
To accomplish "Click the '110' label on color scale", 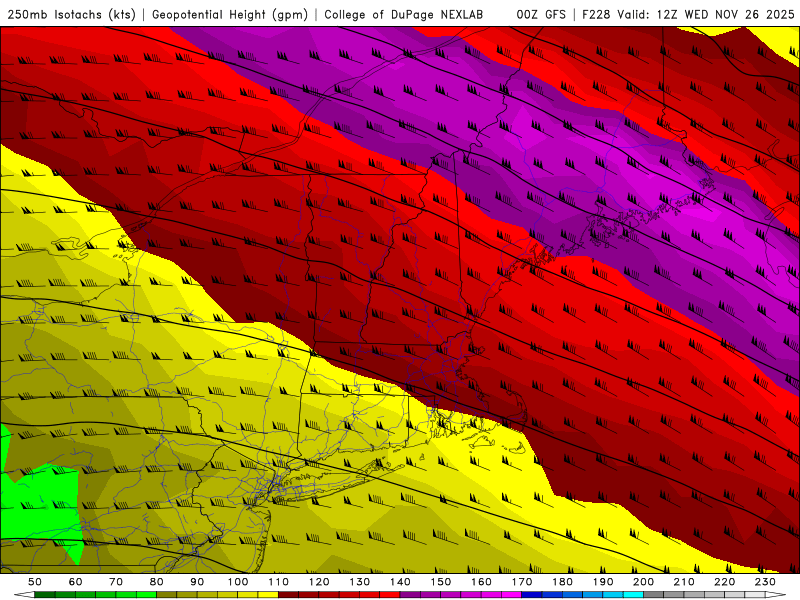I will (x=279, y=582).
